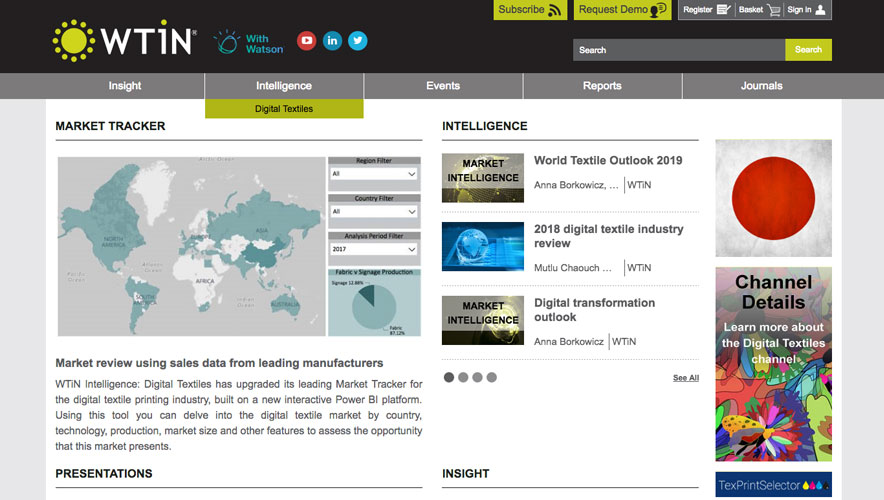884x500 pixels.
Task: Focus the Search input field
Action: 679,50
